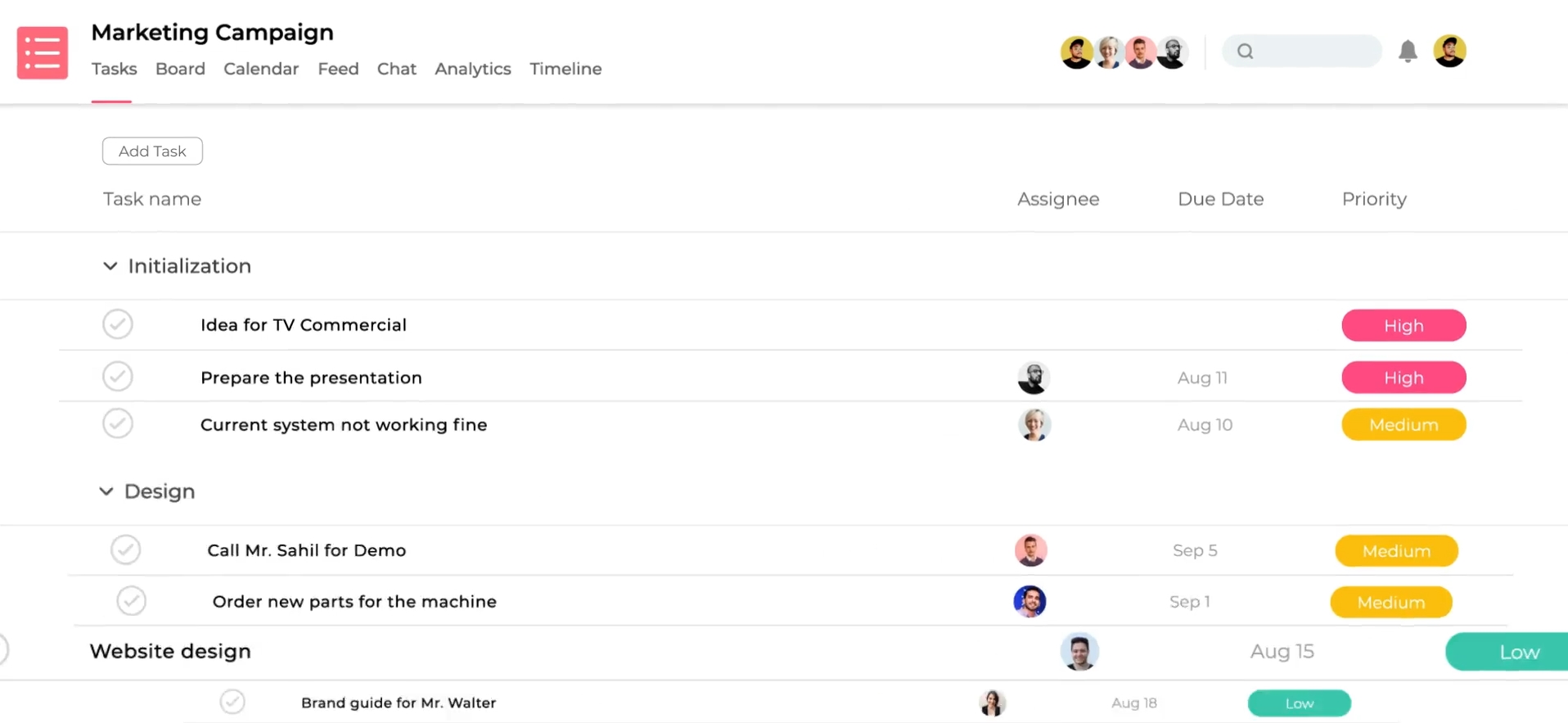Click the search magnifier icon
This screenshot has height=723, width=1568.
click(1245, 52)
